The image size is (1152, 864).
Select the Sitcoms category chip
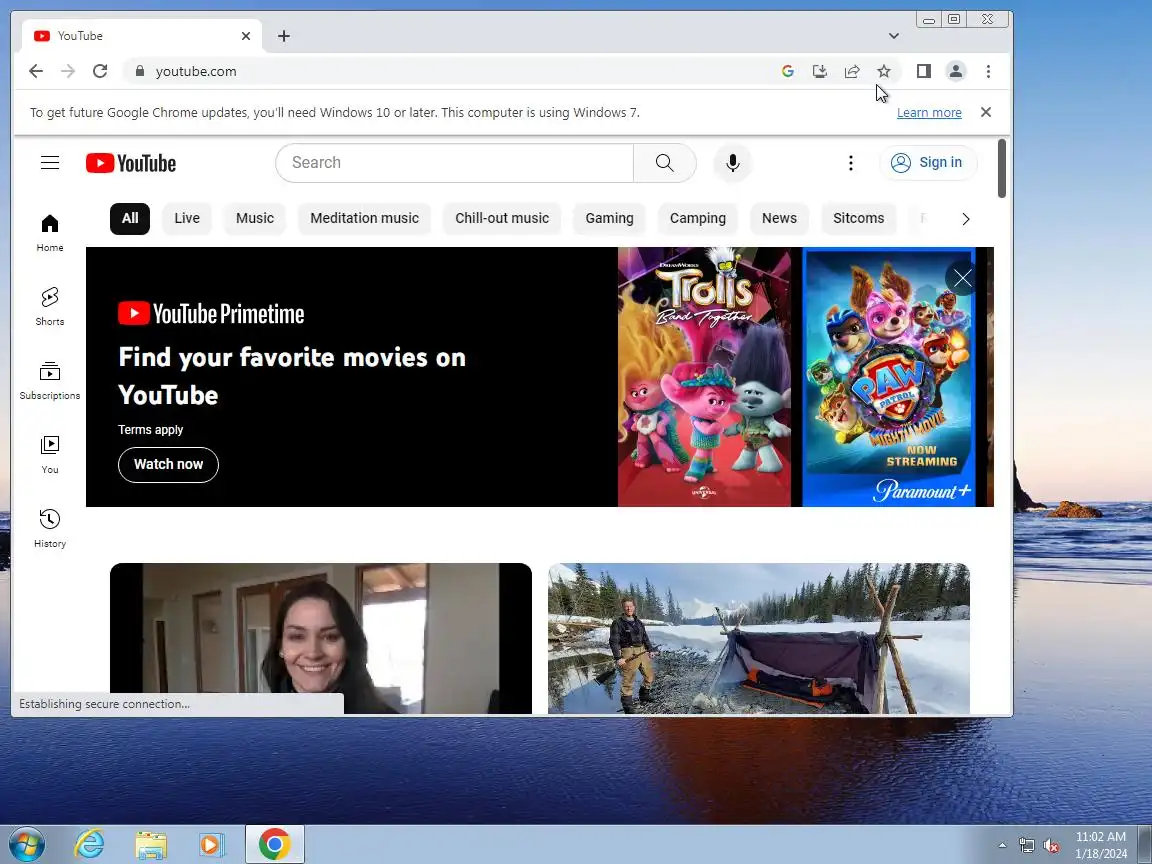tap(858, 218)
